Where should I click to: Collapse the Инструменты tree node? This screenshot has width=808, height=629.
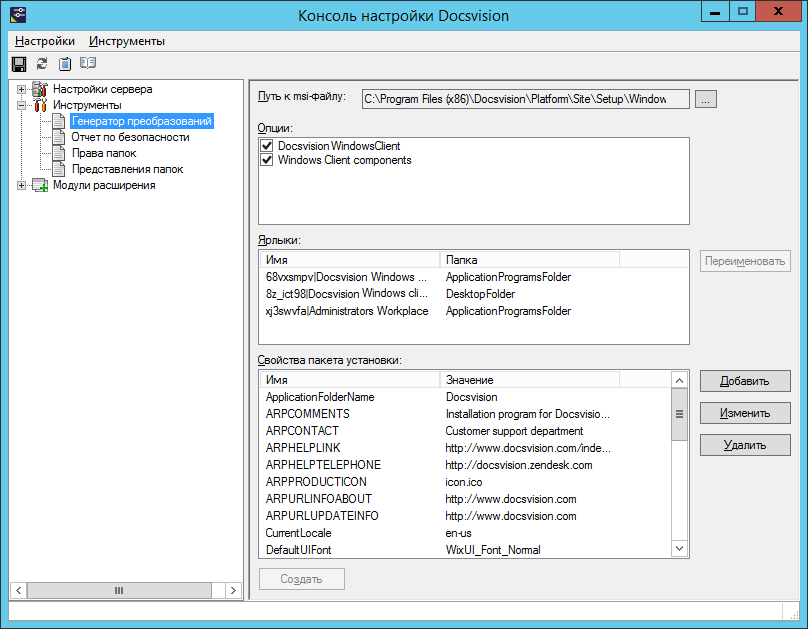coord(21,105)
